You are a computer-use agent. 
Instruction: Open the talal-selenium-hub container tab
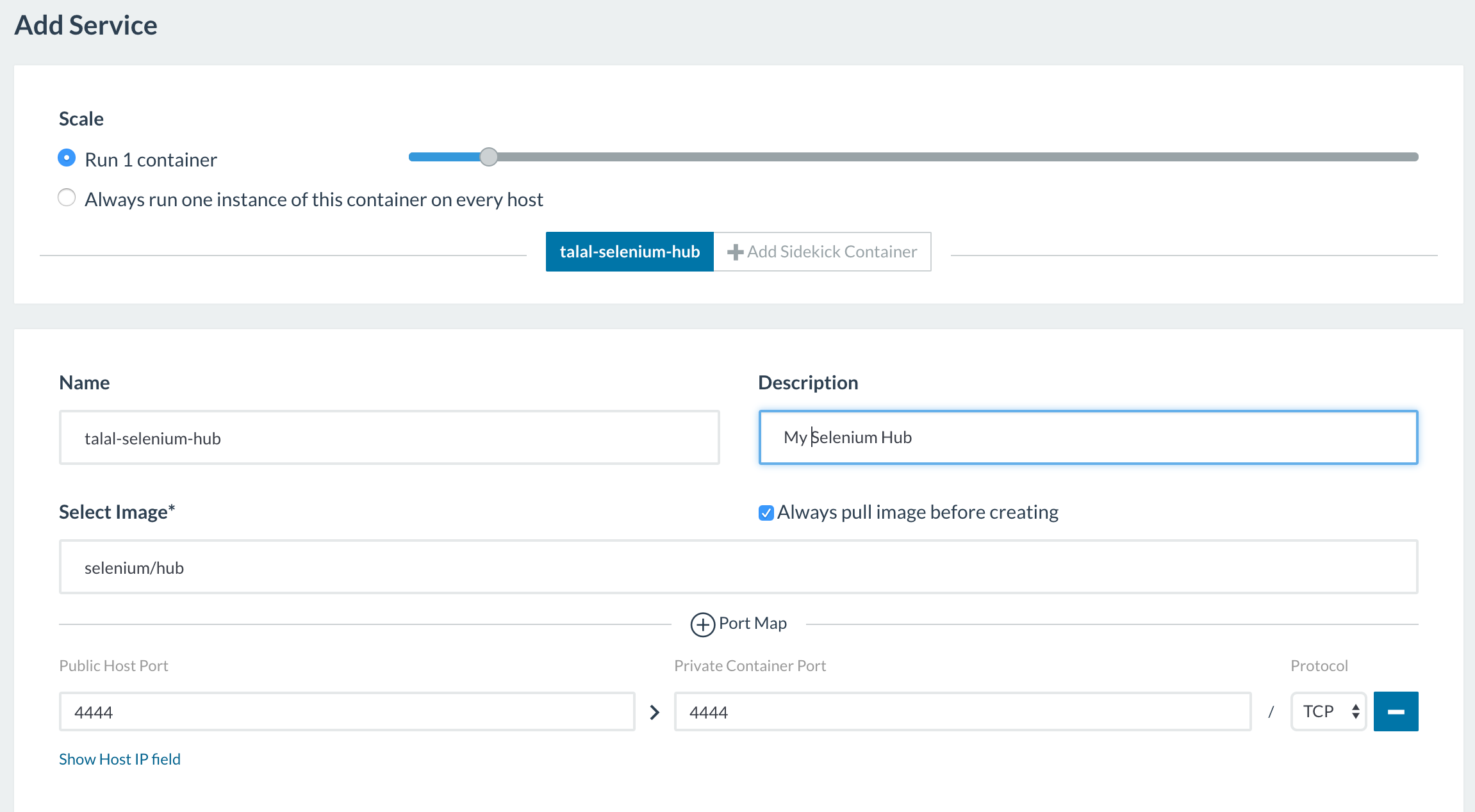click(629, 252)
